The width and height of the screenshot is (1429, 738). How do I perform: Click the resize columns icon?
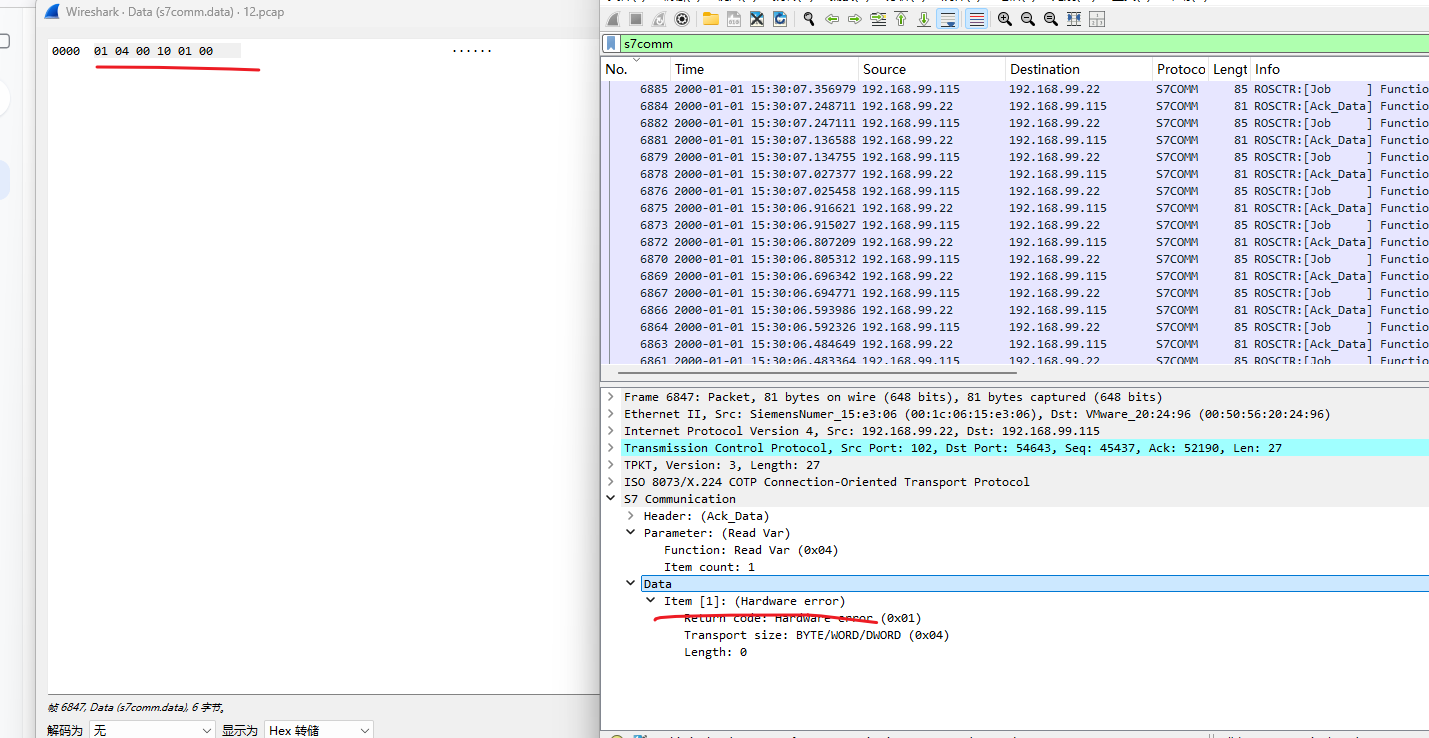(x=1074, y=19)
